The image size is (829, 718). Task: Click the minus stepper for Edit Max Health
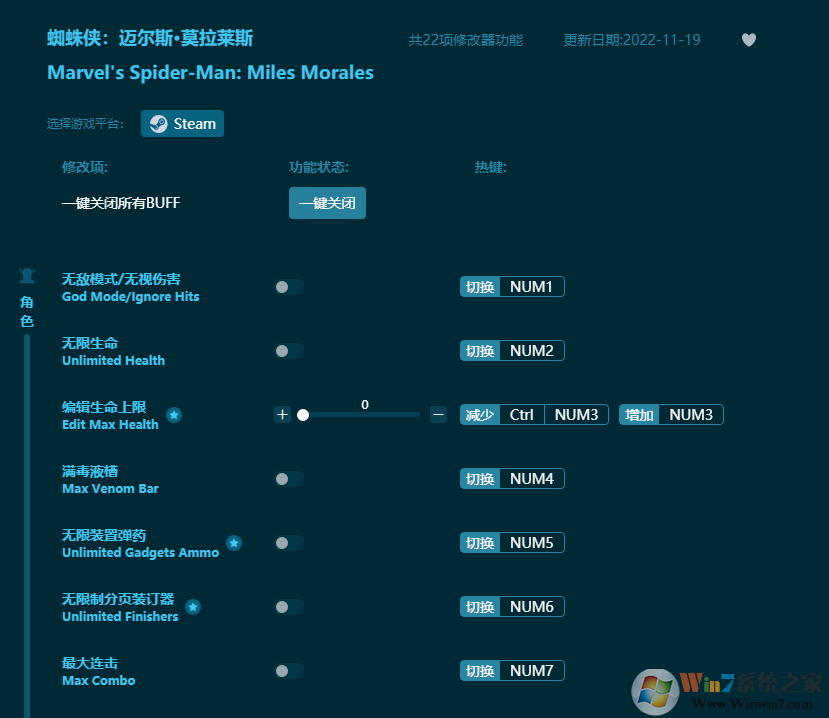(x=438, y=415)
